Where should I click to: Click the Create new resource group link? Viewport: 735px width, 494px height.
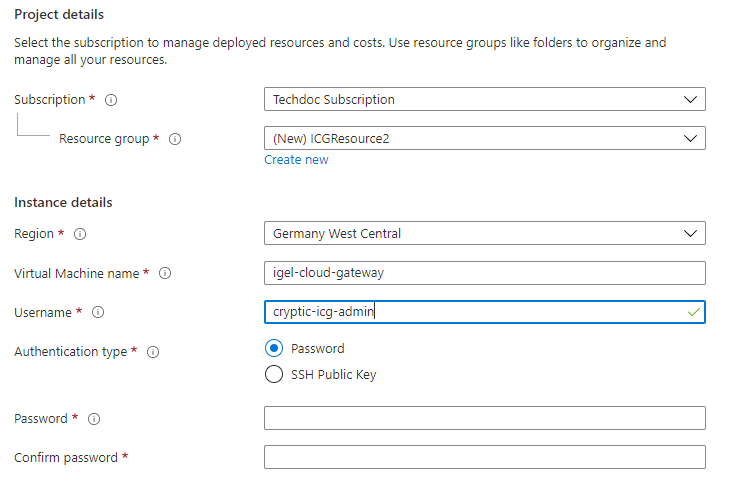296,160
